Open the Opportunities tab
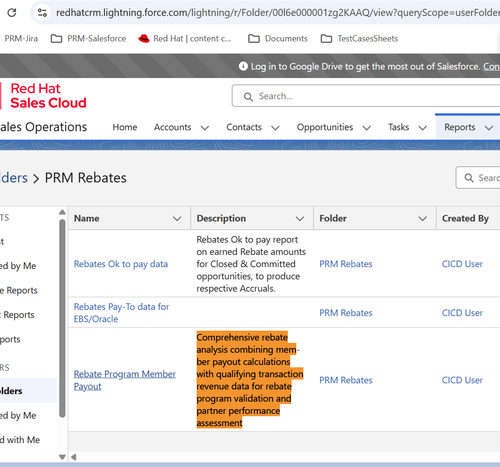 [x=325, y=127]
